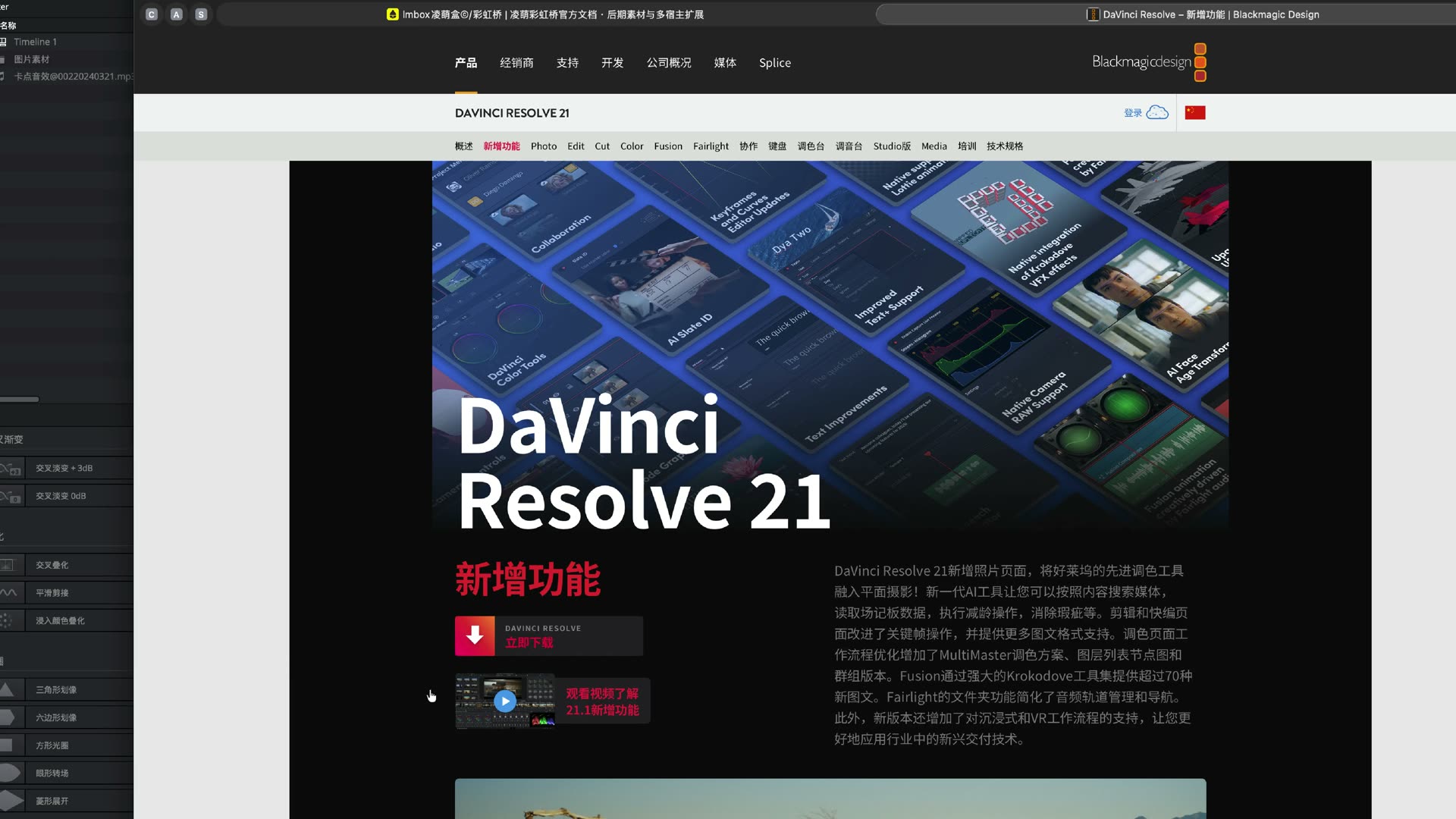Go to the 技术规格 section

point(1005,146)
